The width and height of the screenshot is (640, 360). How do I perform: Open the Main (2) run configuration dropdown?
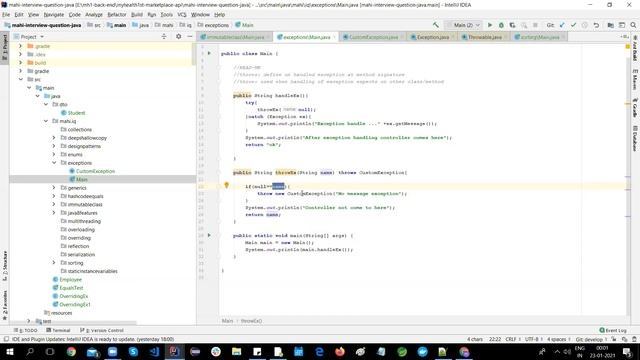(x=463, y=25)
